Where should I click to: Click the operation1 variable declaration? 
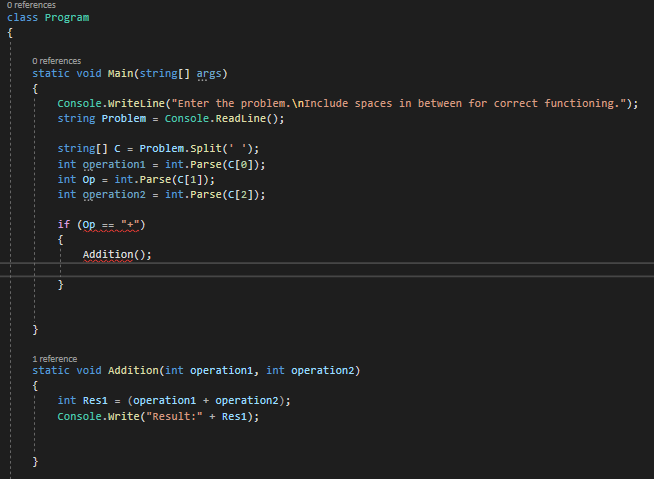[114, 165]
